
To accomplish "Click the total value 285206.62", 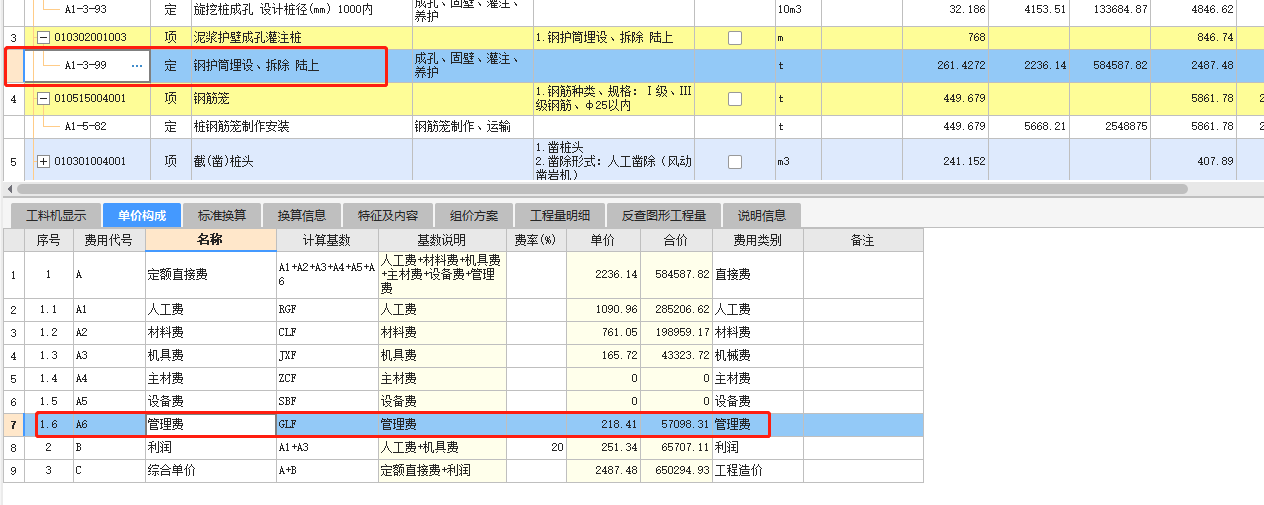I will (676, 310).
